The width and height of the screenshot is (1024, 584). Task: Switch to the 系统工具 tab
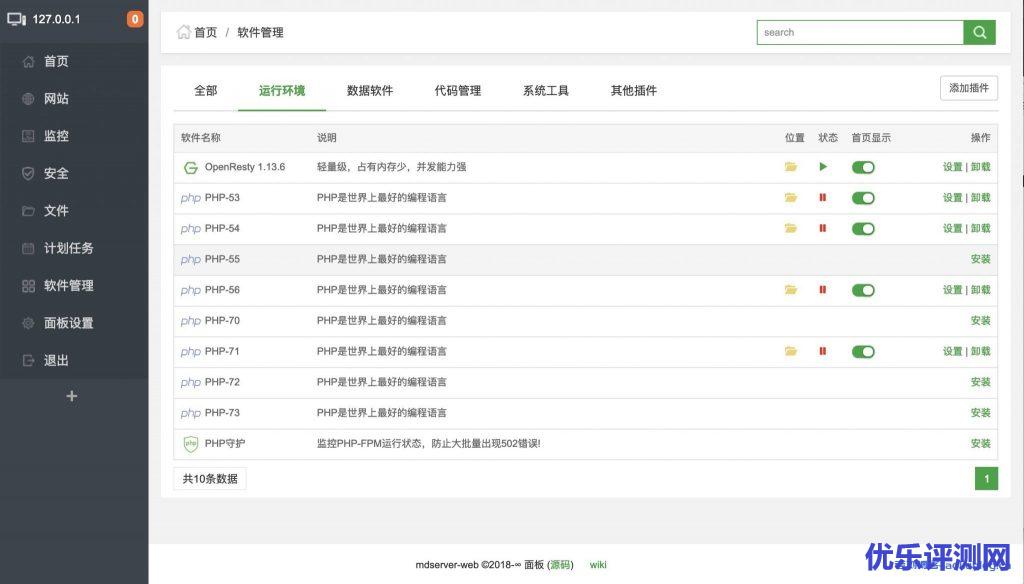tap(546, 90)
